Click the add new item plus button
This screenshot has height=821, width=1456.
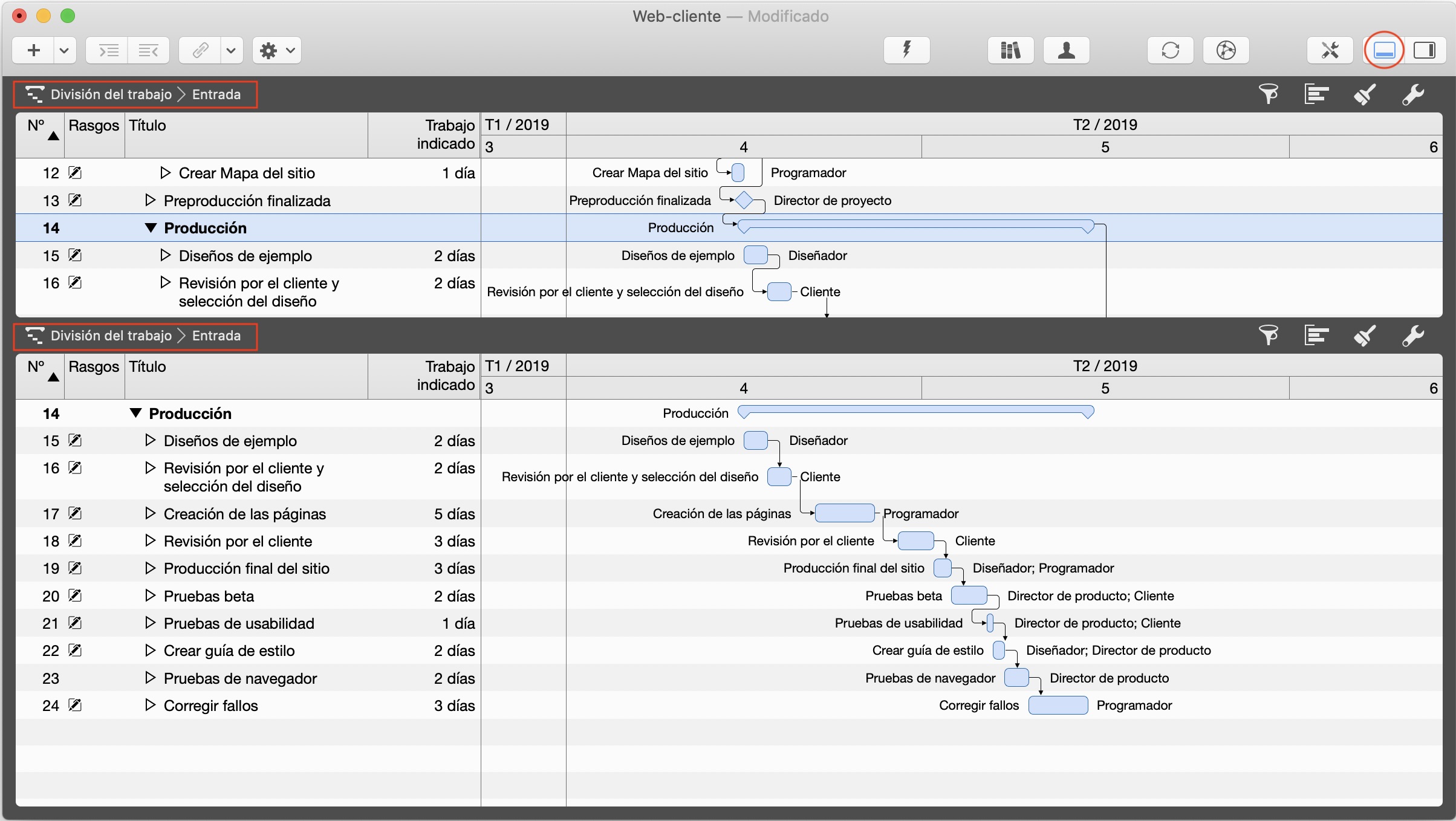(x=34, y=51)
